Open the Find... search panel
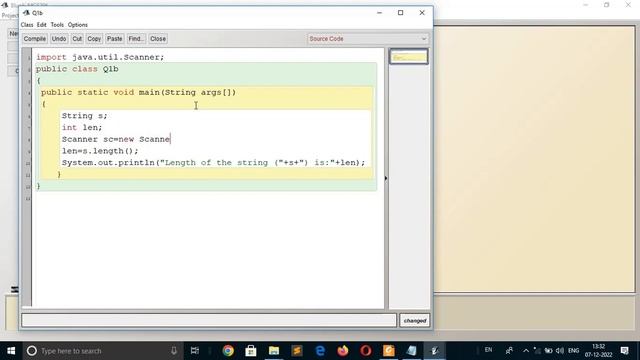Image resolution: width=640 pixels, height=360 pixels. [136, 39]
